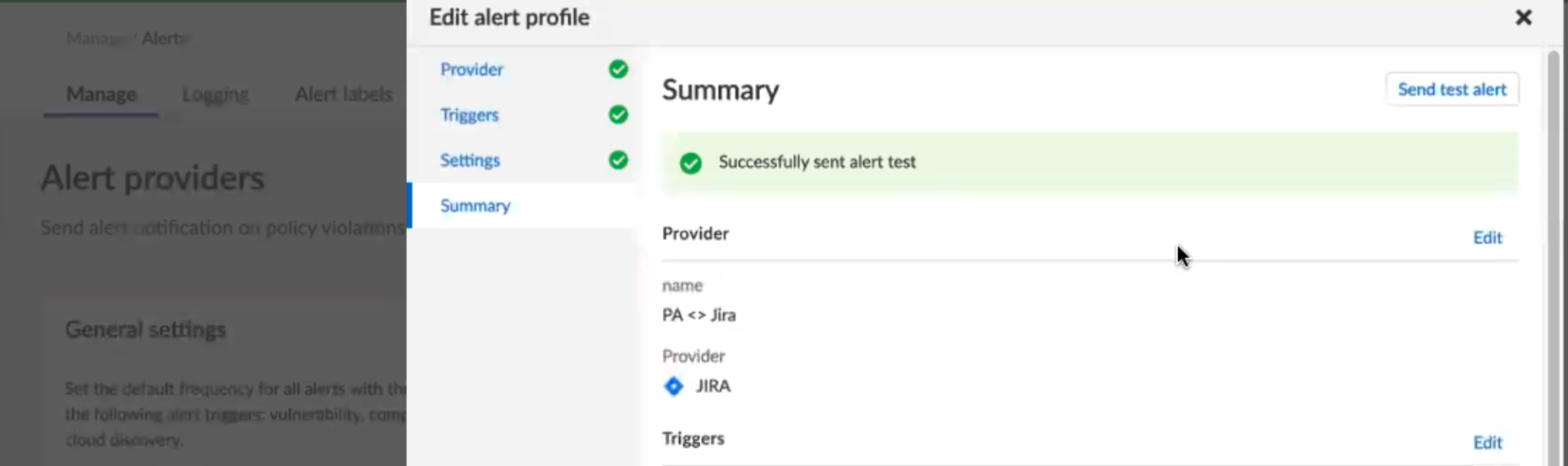
Task: Click the Alerts breadcrumb
Action: (165, 39)
